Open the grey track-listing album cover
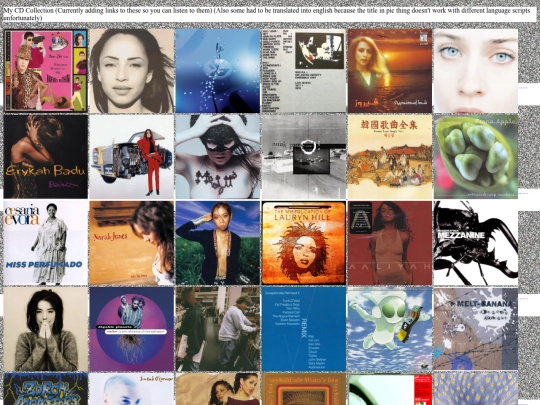 pyautogui.click(x=304, y=71)
